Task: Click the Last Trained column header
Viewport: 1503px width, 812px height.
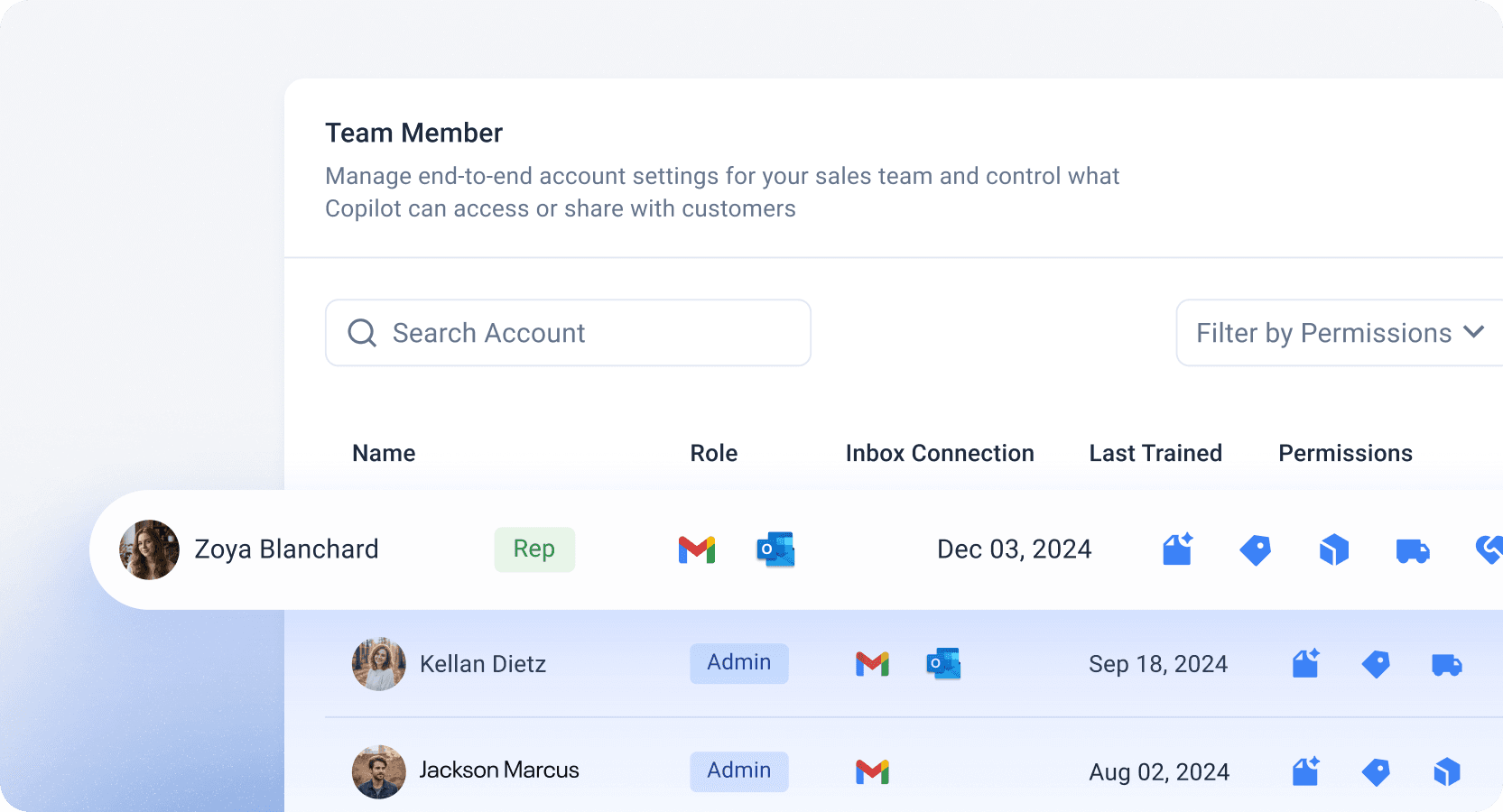Action: tap(1155, 453)
